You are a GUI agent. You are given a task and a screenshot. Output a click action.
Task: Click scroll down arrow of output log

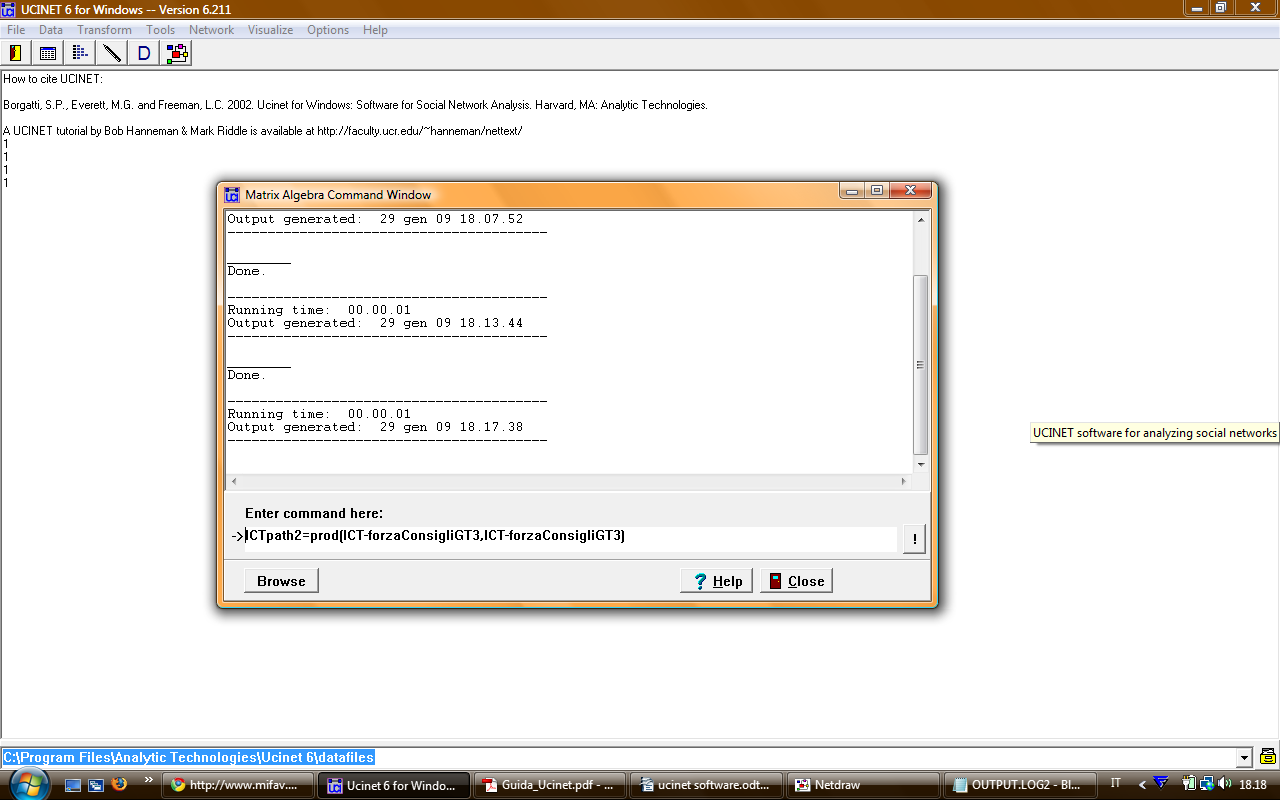point(921,465)
